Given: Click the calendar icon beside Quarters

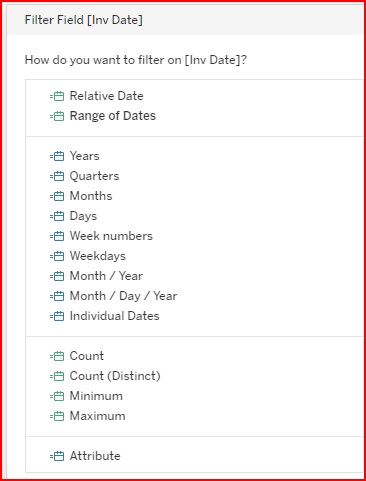Looking at the screenshot, I should pyautogui.click(x=57, y=176).
